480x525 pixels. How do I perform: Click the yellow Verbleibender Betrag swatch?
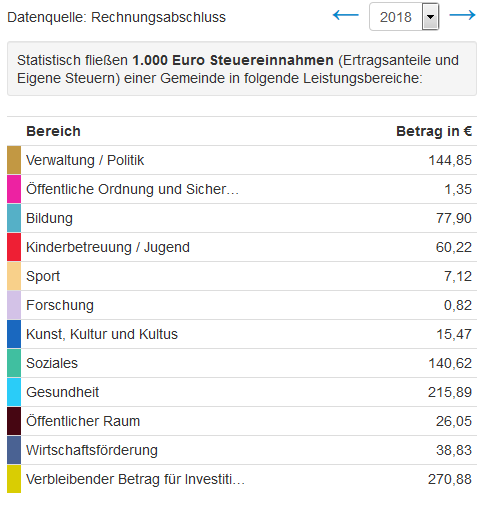pos(14,479)
